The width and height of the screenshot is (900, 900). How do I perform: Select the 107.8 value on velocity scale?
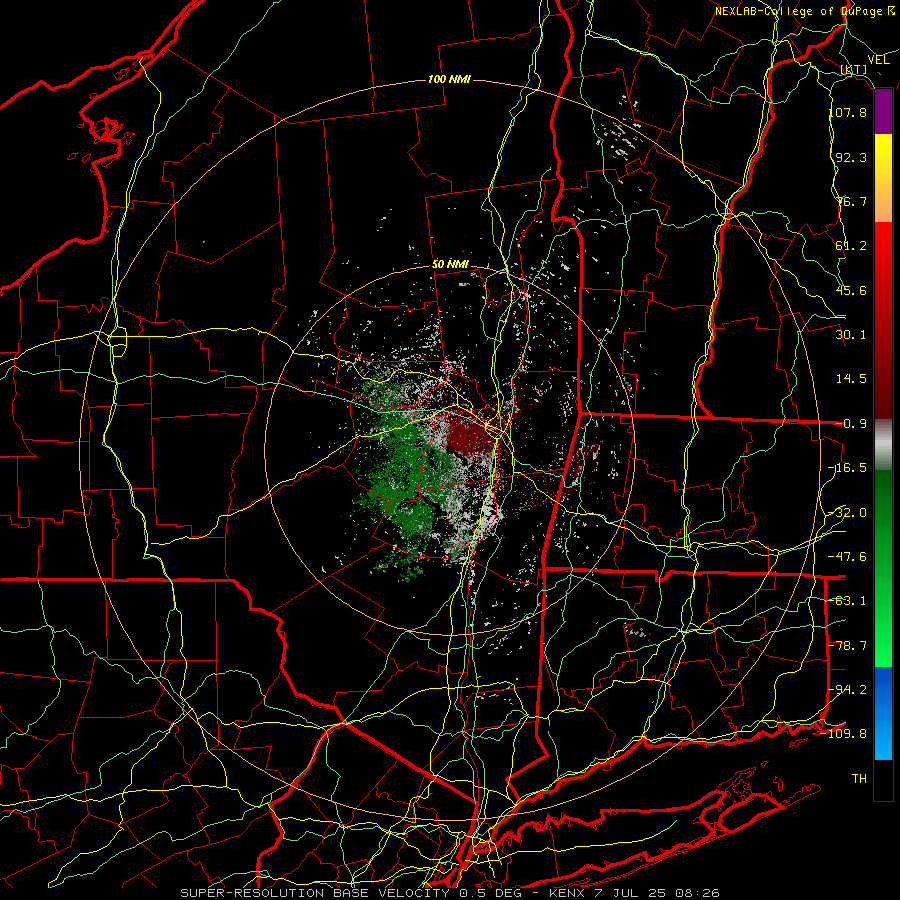tap(848, 112)
